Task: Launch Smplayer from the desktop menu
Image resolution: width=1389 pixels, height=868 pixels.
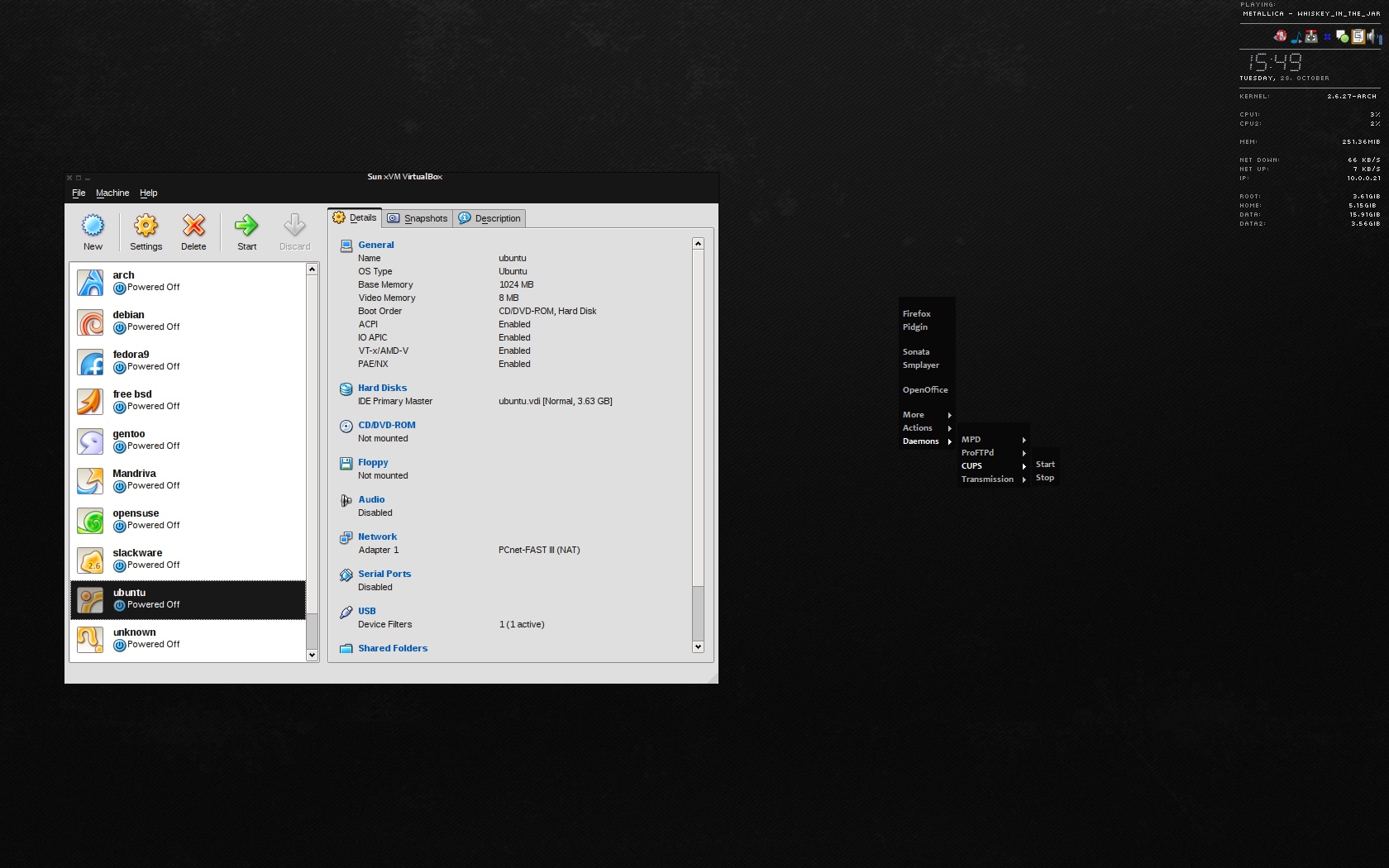Action: pos(921,365)
